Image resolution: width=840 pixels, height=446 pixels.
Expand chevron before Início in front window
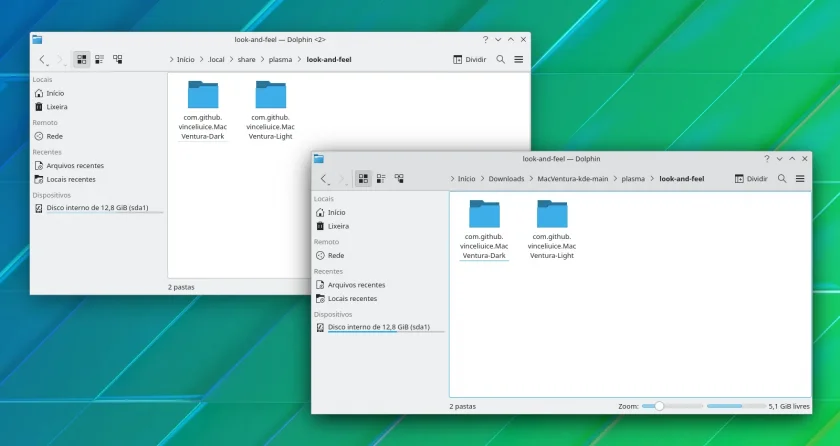[x=453, y=179]
